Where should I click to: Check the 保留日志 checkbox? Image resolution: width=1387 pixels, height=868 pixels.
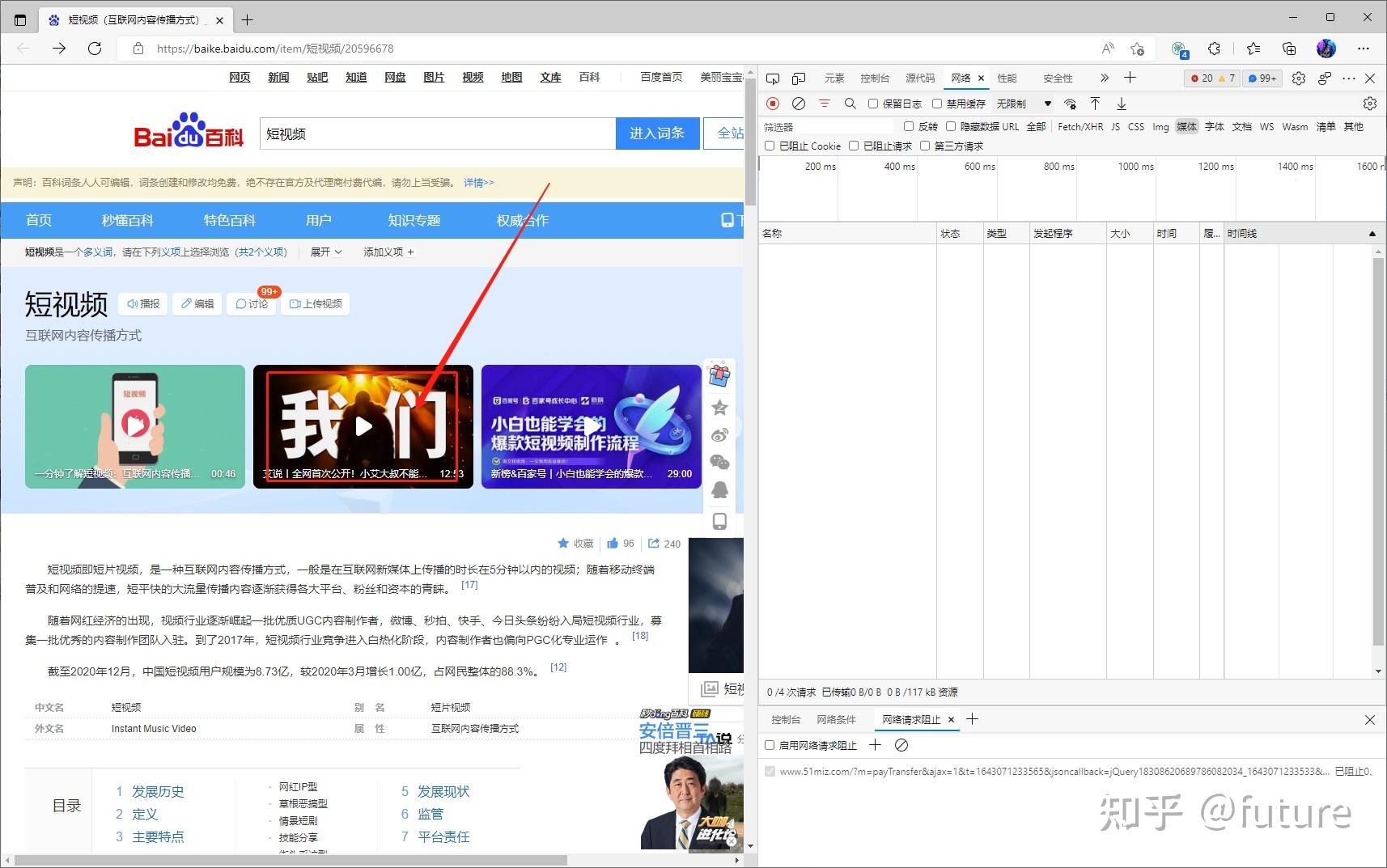[x=873, y=104]
